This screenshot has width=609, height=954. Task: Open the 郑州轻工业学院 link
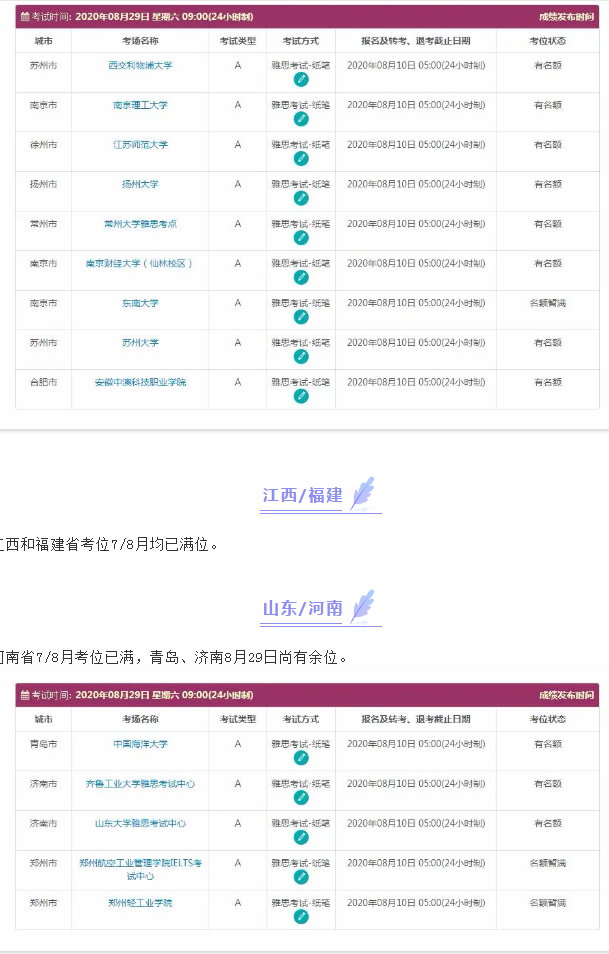140,902
